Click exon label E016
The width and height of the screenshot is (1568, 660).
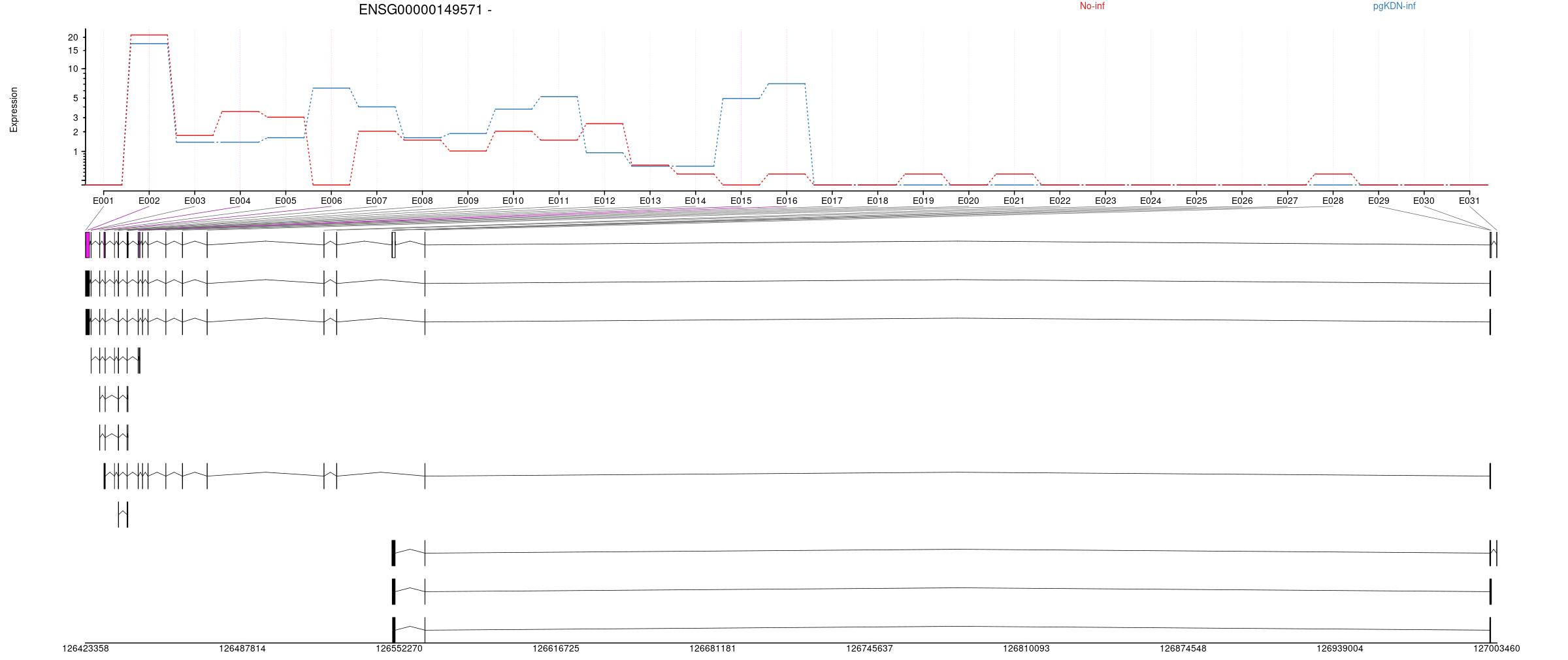(787, 201)
